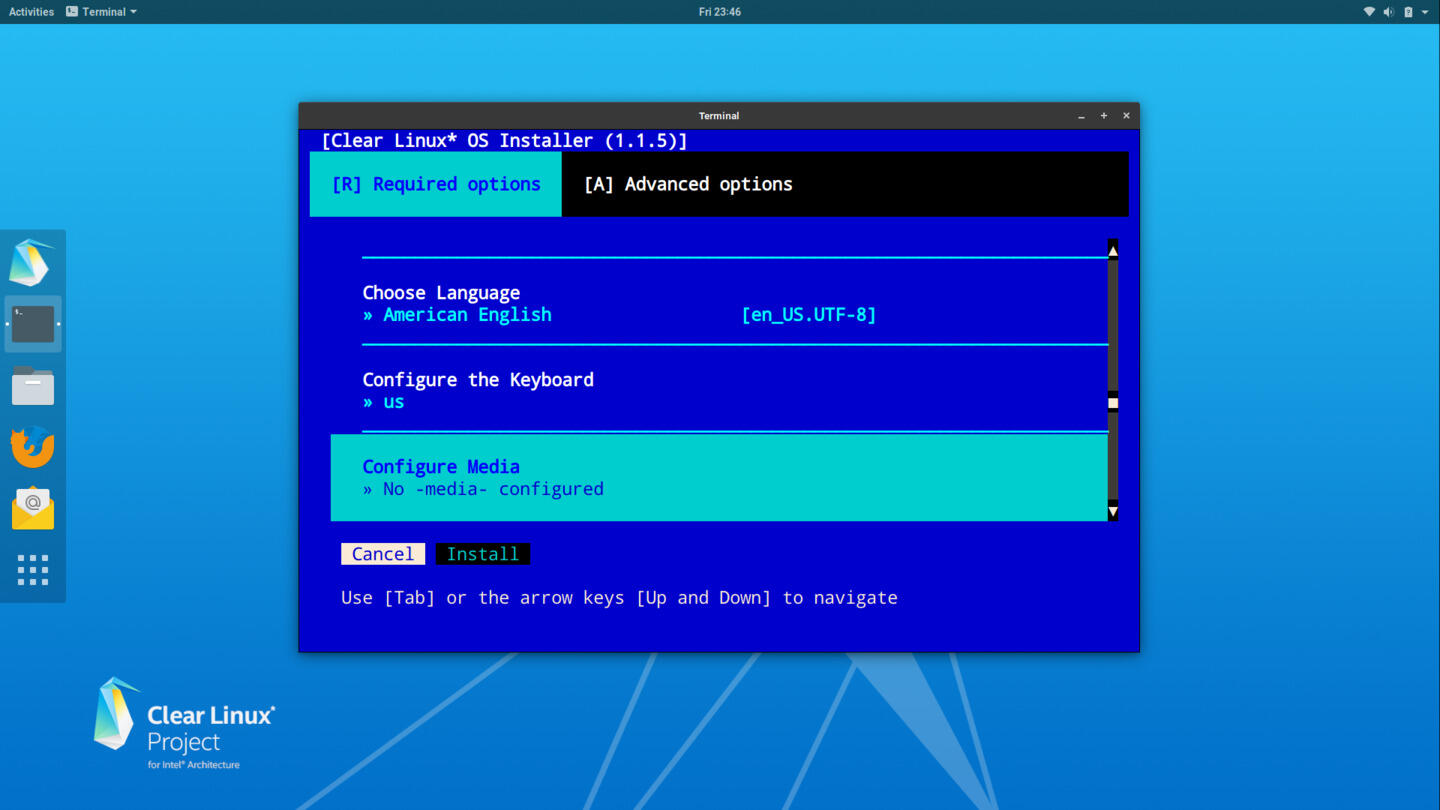Switch to Required options tab
Viewport: 1440px width, 810px height.
pos(436,184)
